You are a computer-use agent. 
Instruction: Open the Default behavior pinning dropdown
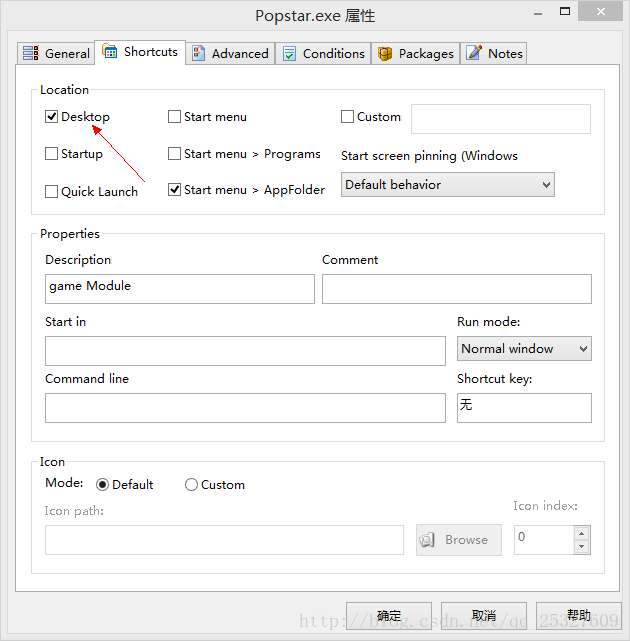point(448,185)
